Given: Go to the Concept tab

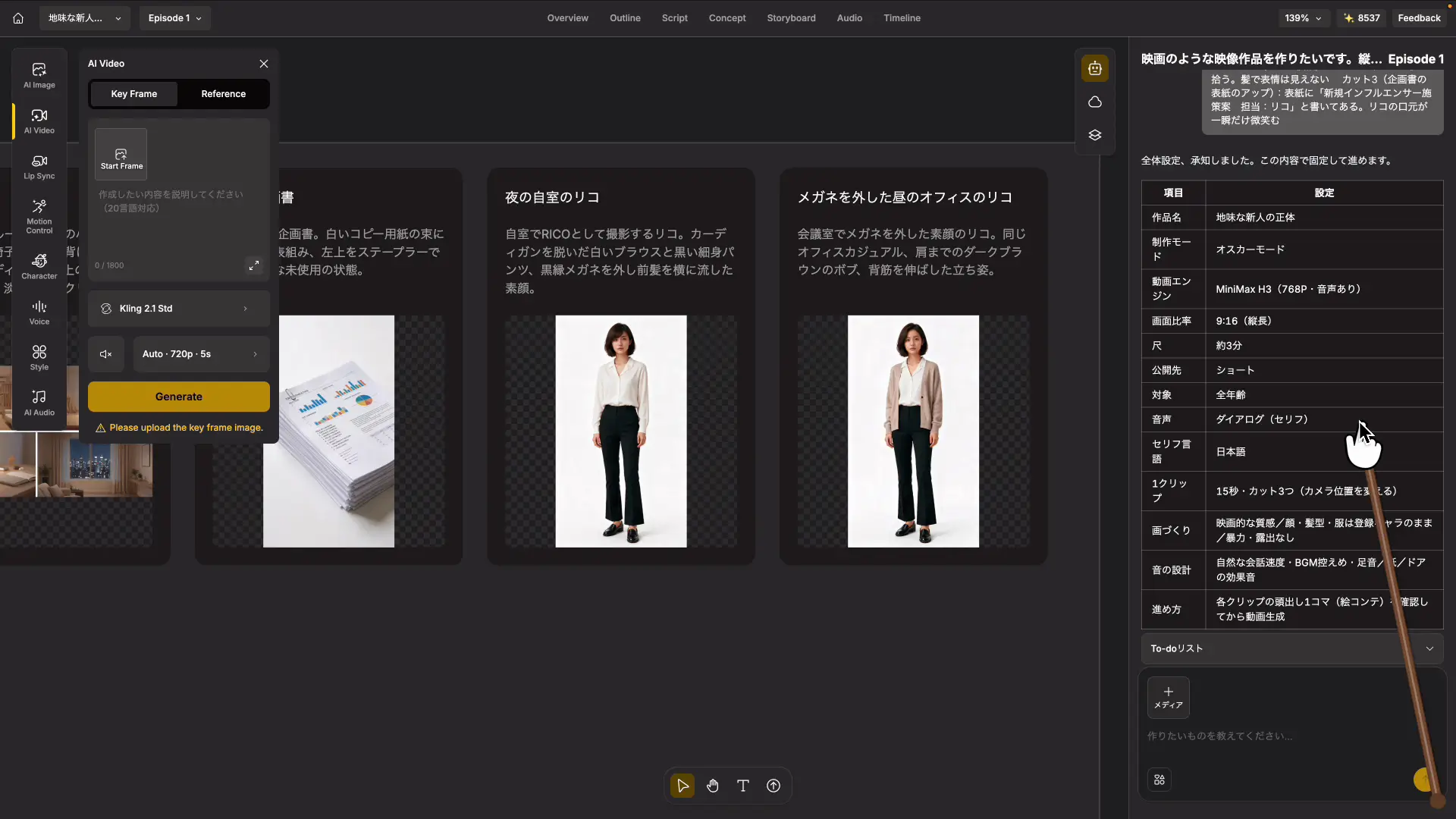Looking at the screenshot, I should point(727,18).
